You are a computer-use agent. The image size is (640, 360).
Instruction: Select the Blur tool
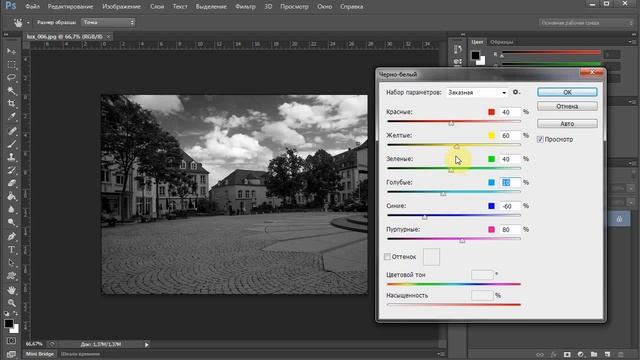tap(11, 209)
